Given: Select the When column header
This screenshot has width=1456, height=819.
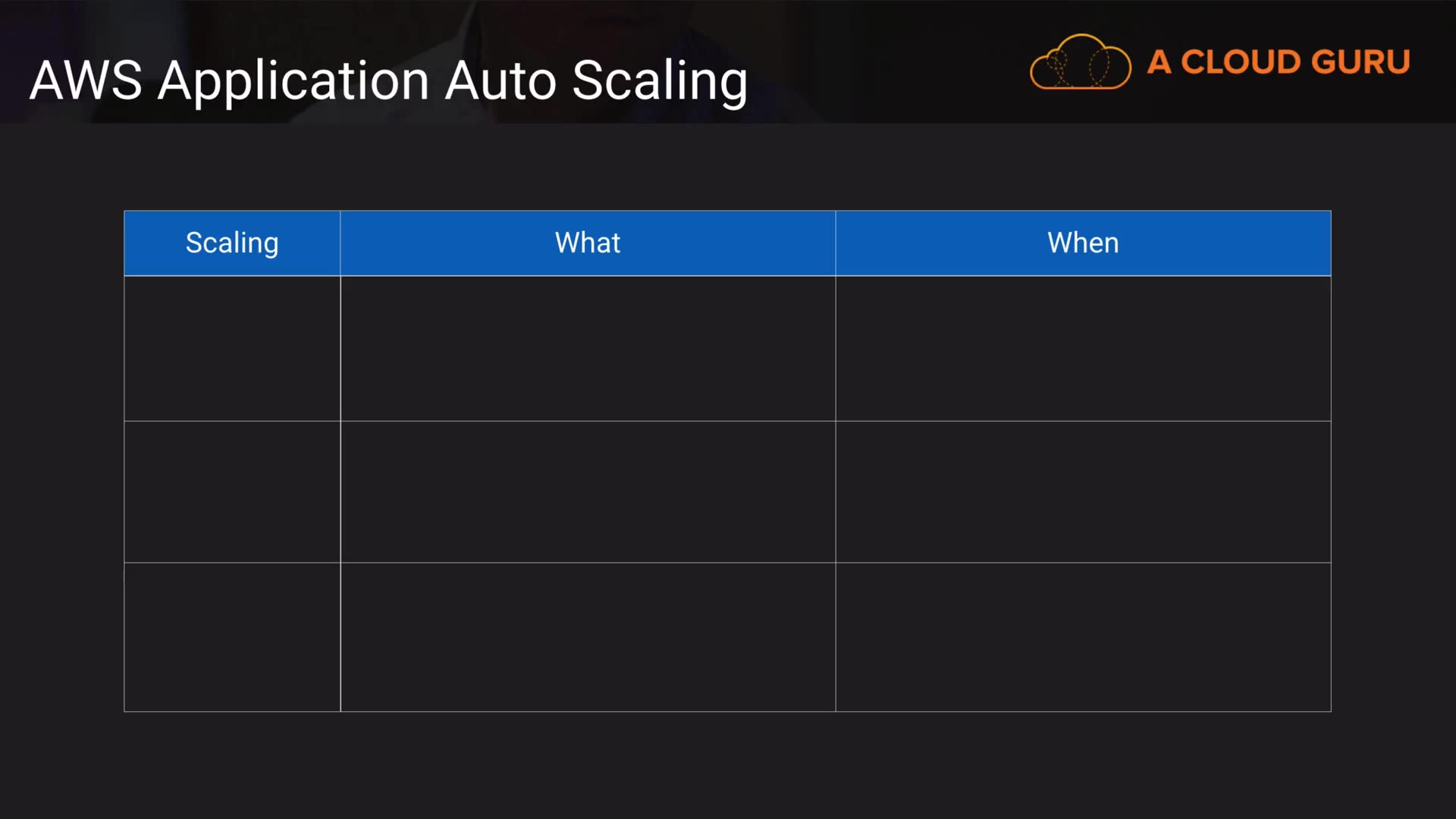Looking at the screenshot, I should pos(1083,243).
